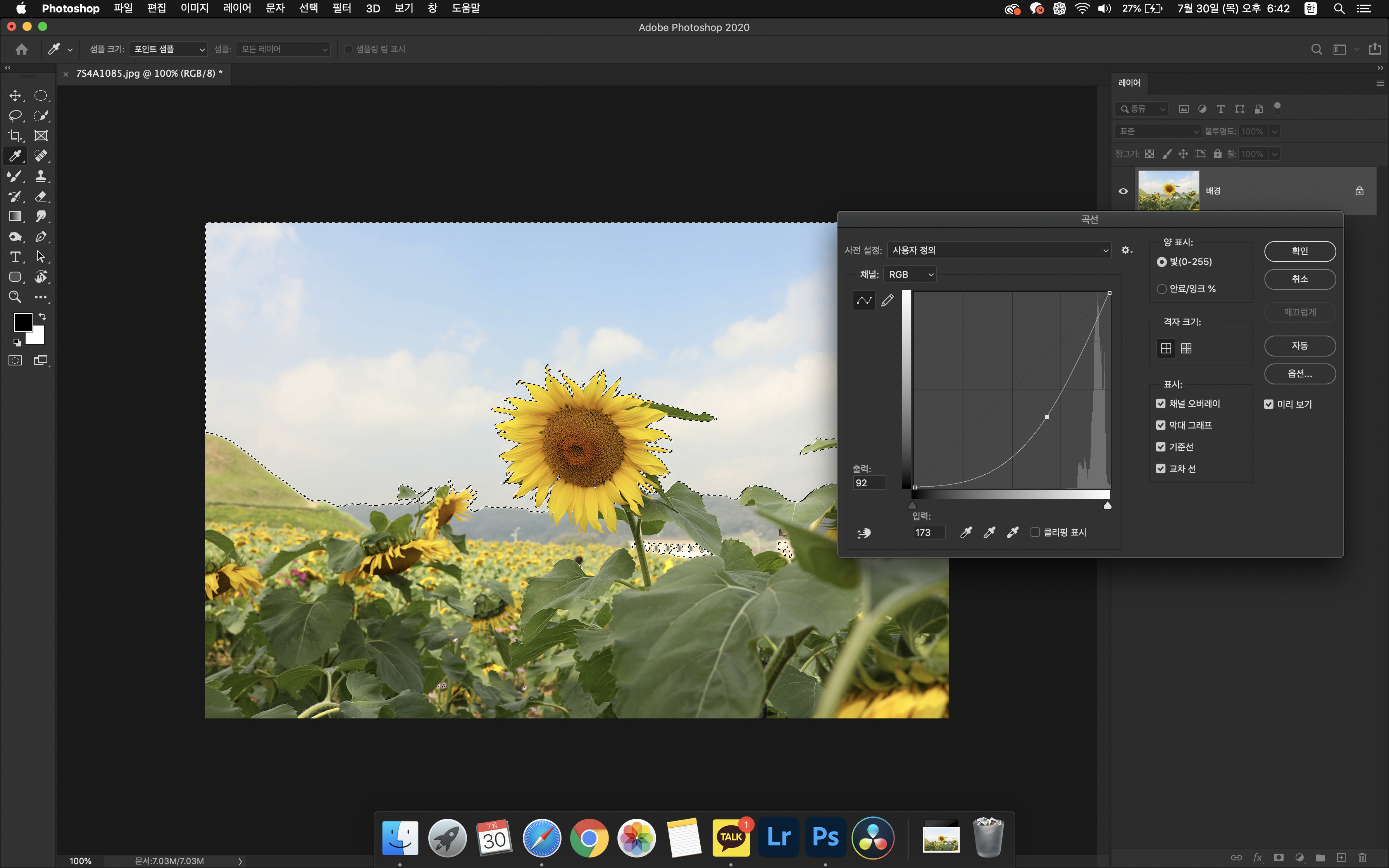The width and height of the screenshot is (1389, 868).
Task: Select the Horizontal Type tool
Action: coord(15,257)
